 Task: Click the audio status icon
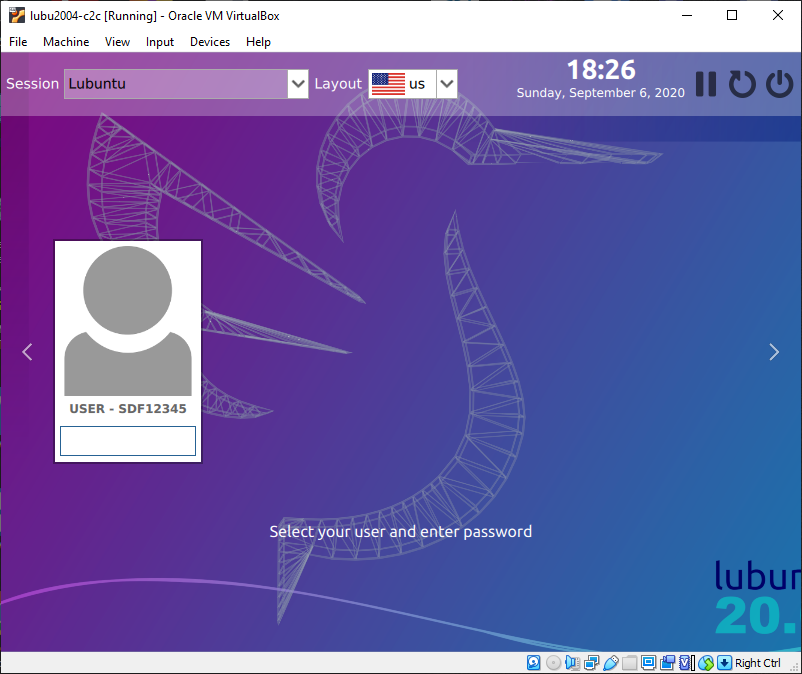pyautogui.click(x=572, y=663)
